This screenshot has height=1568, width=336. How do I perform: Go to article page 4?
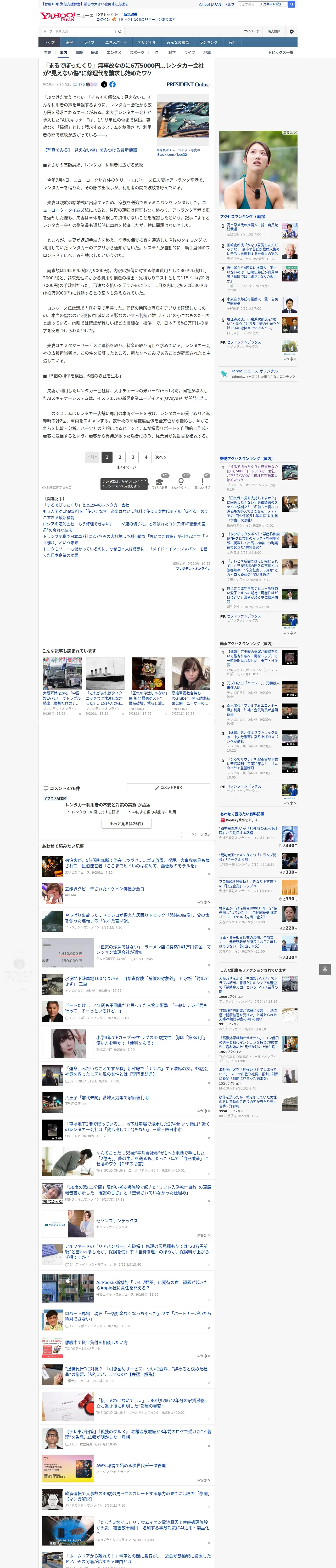146,457
